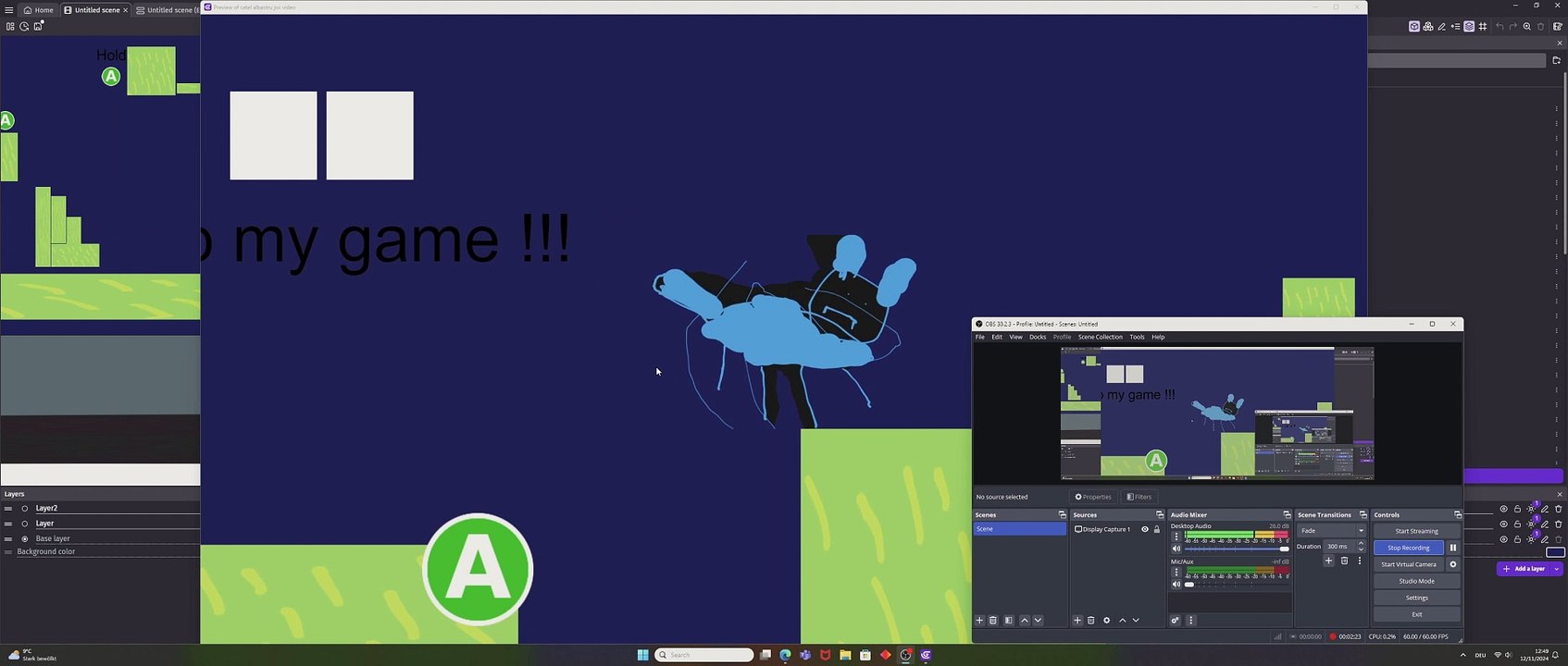Open the Scene Collection menu in OBS
The image size is (1568, 666).
click(x=1100, y=337)
